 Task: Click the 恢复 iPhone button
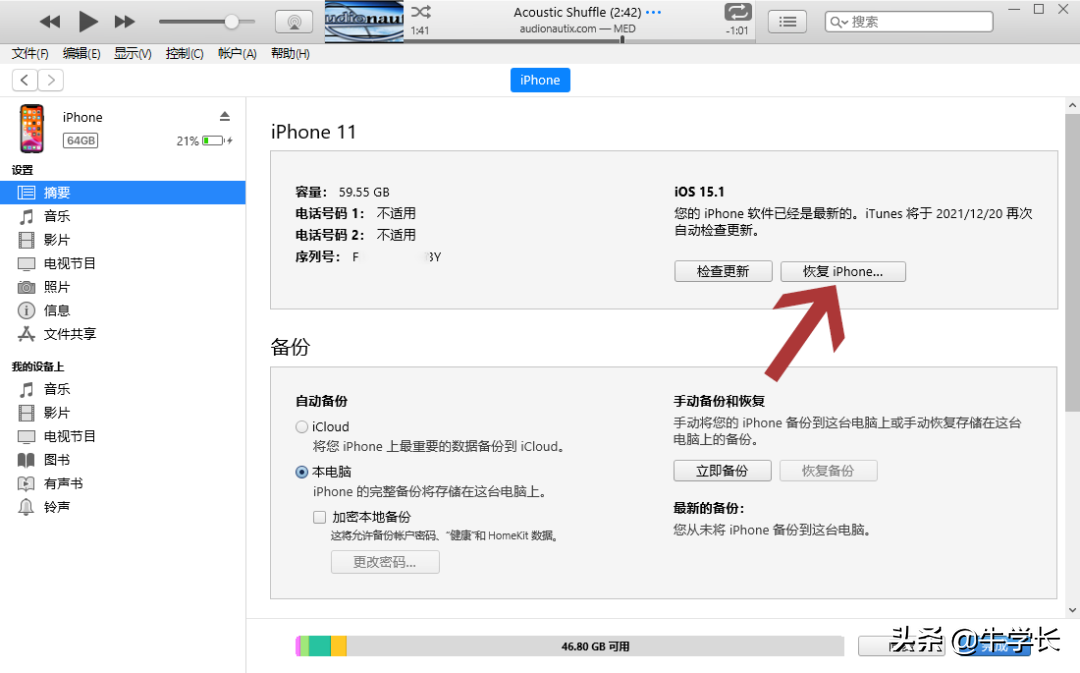pyautogui.click(x=843, y=271)
